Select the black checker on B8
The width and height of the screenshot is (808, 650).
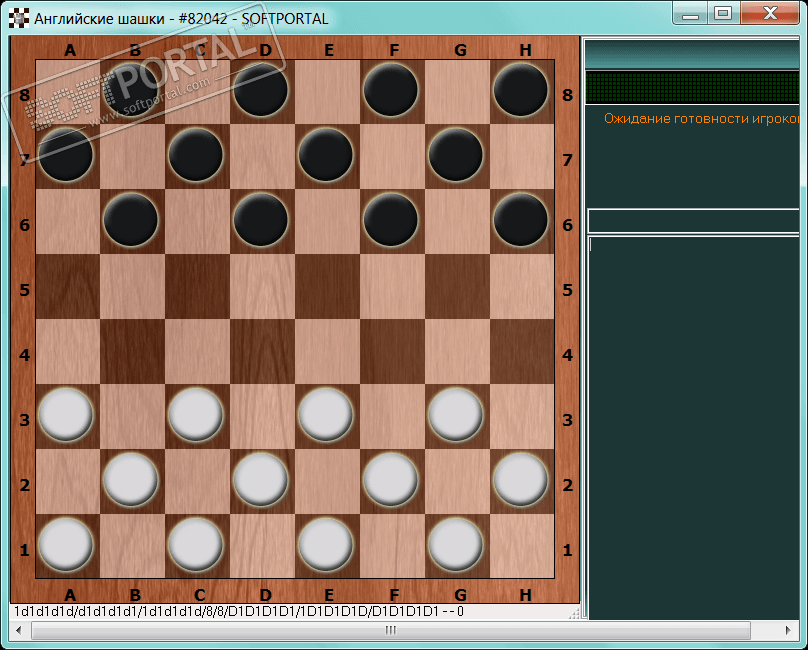131,90
